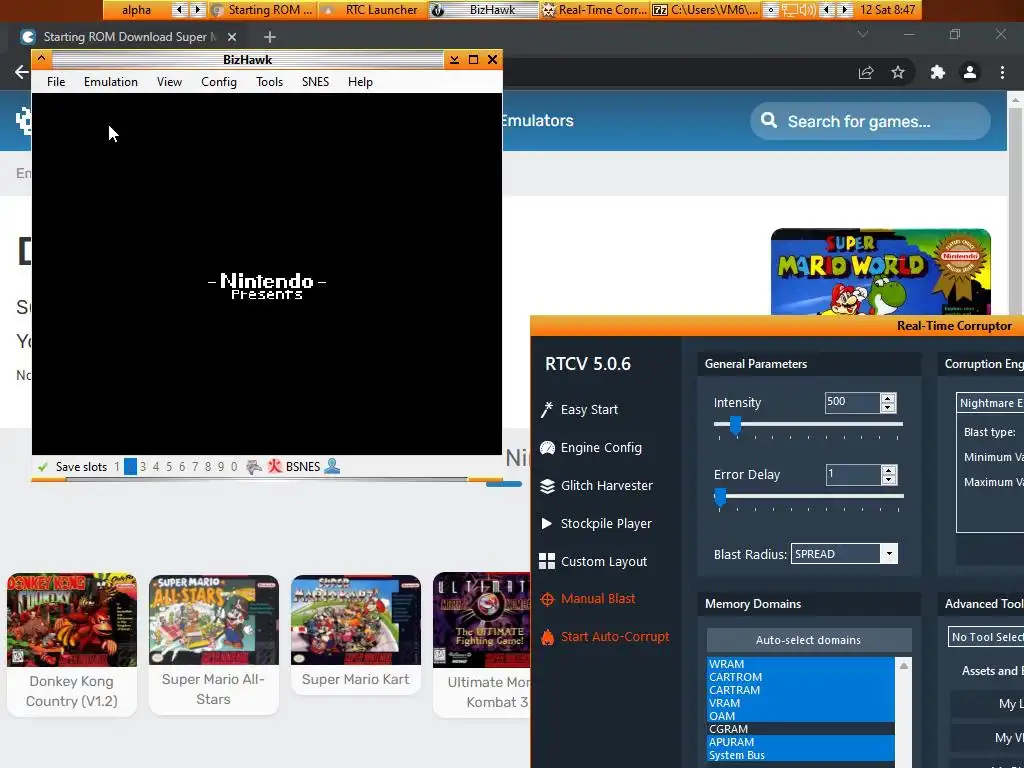Click Auto-select domains button
Image resolution: width=1024 pixels, height=768 pixels.
click(x=808, y=640)
